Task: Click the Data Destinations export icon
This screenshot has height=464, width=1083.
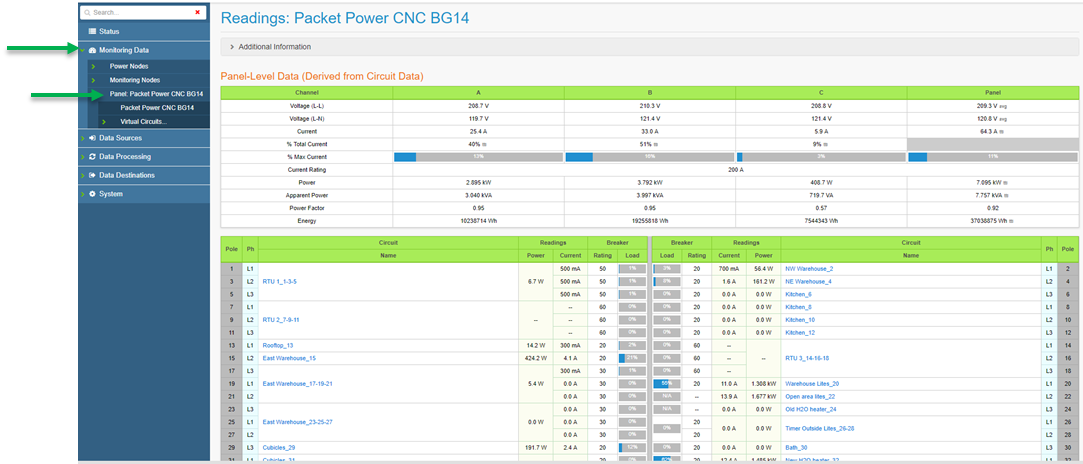Action: click(92, 175)
